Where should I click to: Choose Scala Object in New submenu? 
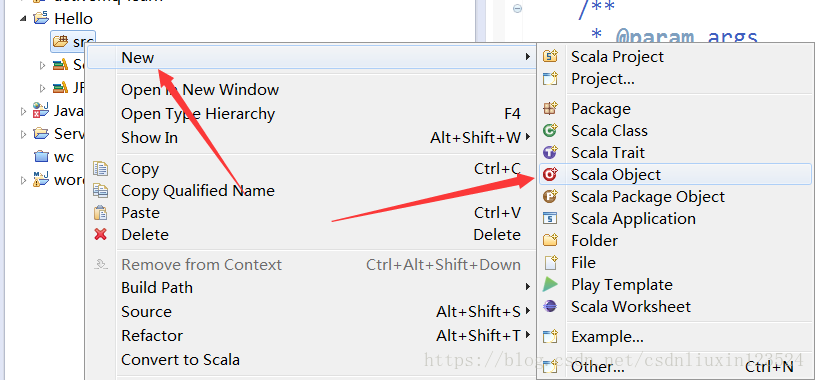click(x=675, y=174)
